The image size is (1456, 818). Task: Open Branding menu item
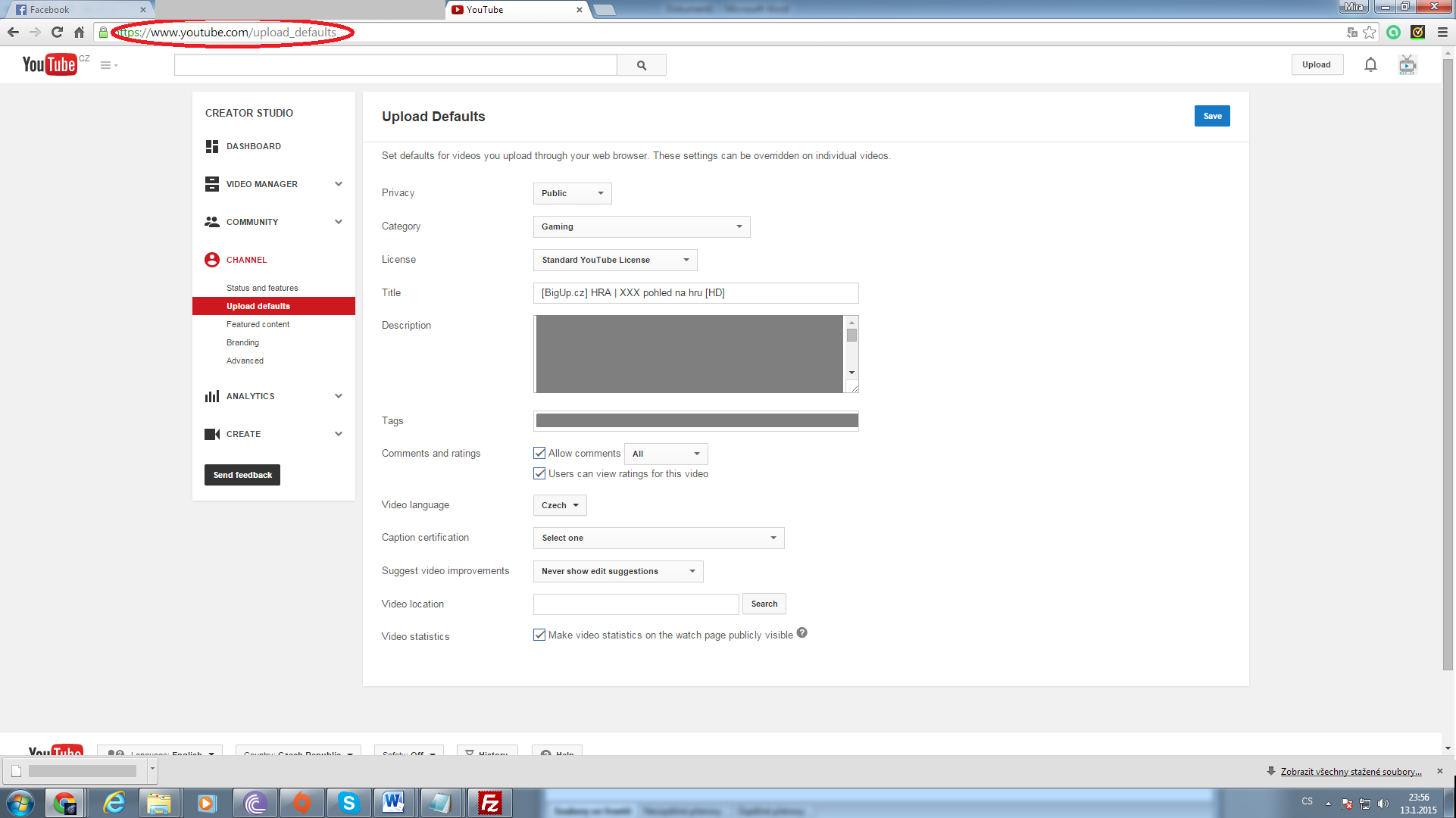242,342
